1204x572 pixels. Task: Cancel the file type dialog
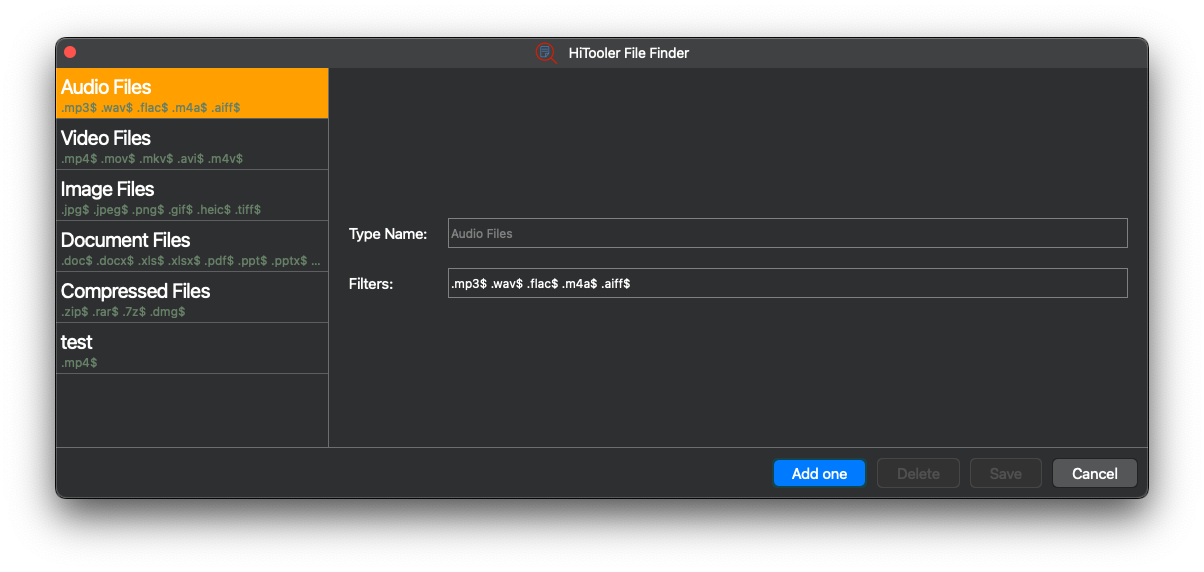point(1094,474)
